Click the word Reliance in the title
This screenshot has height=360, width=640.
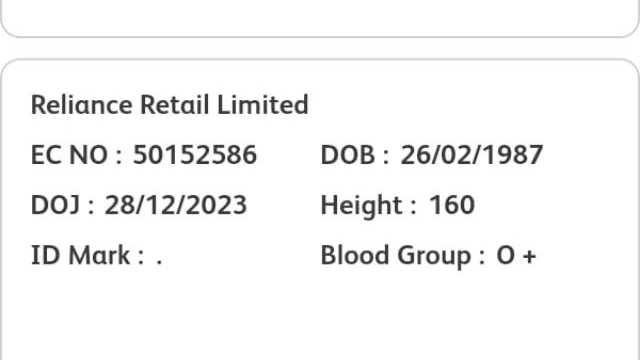pyautogui.click(x=82, y=105)
